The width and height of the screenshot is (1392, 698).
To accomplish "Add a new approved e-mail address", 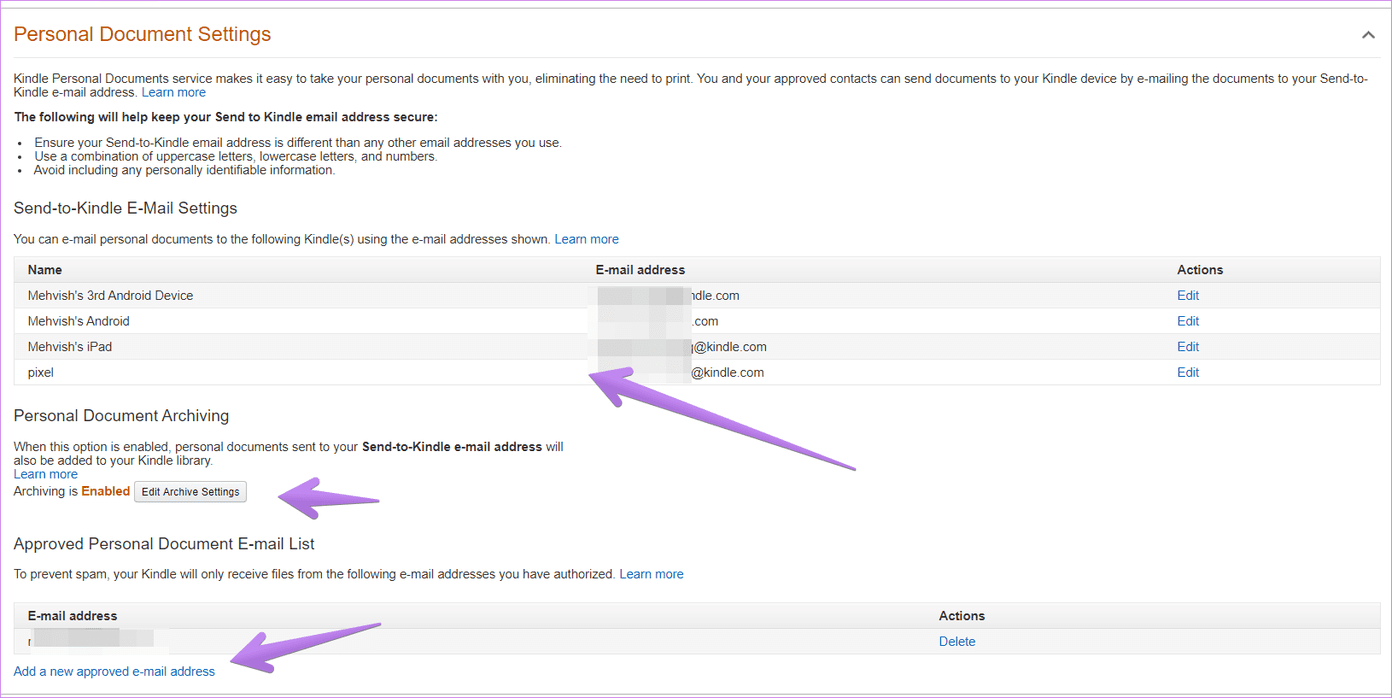I will [114, 671].
